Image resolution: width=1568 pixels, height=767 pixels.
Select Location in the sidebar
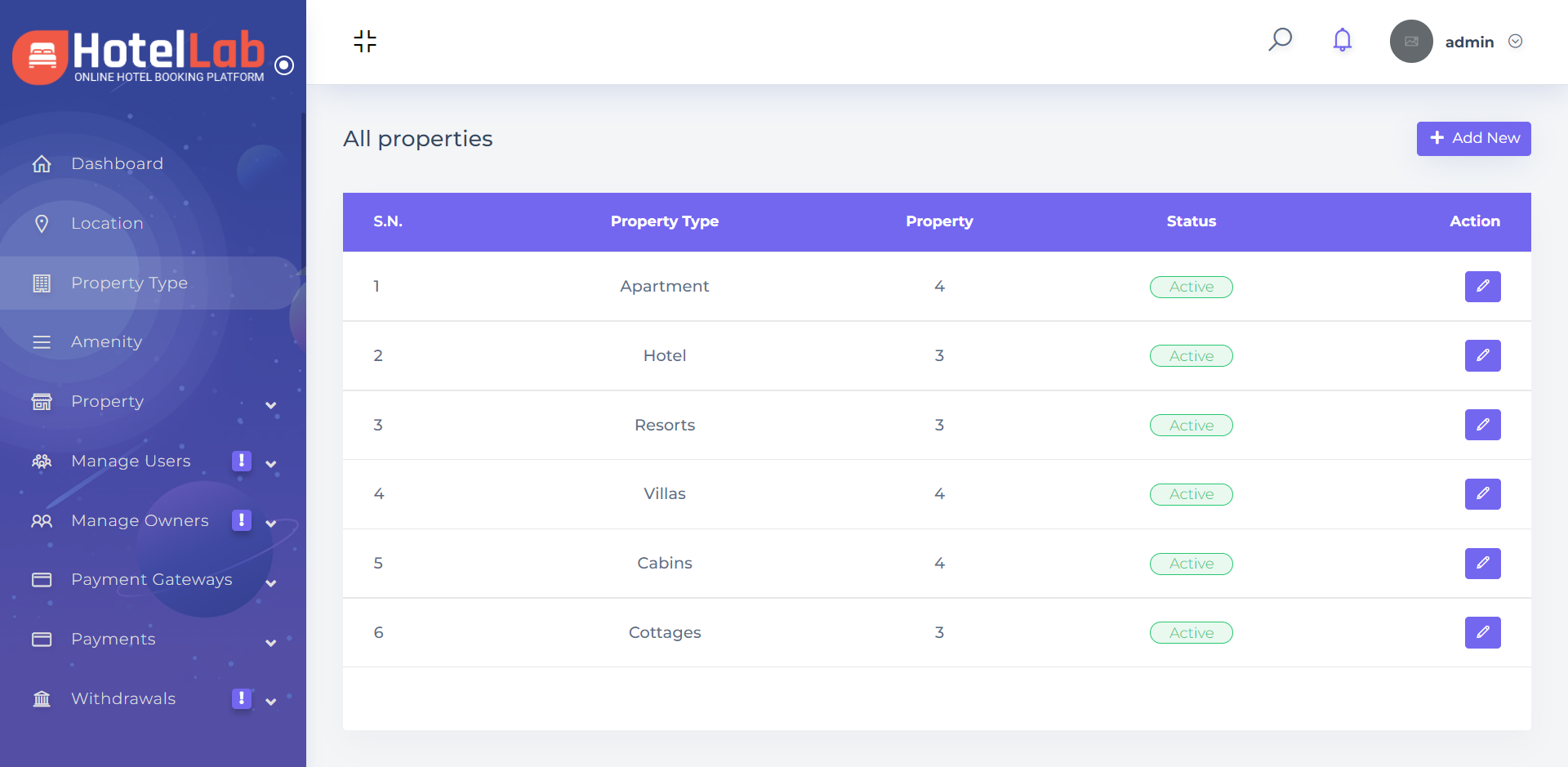[x=107, y=224]
